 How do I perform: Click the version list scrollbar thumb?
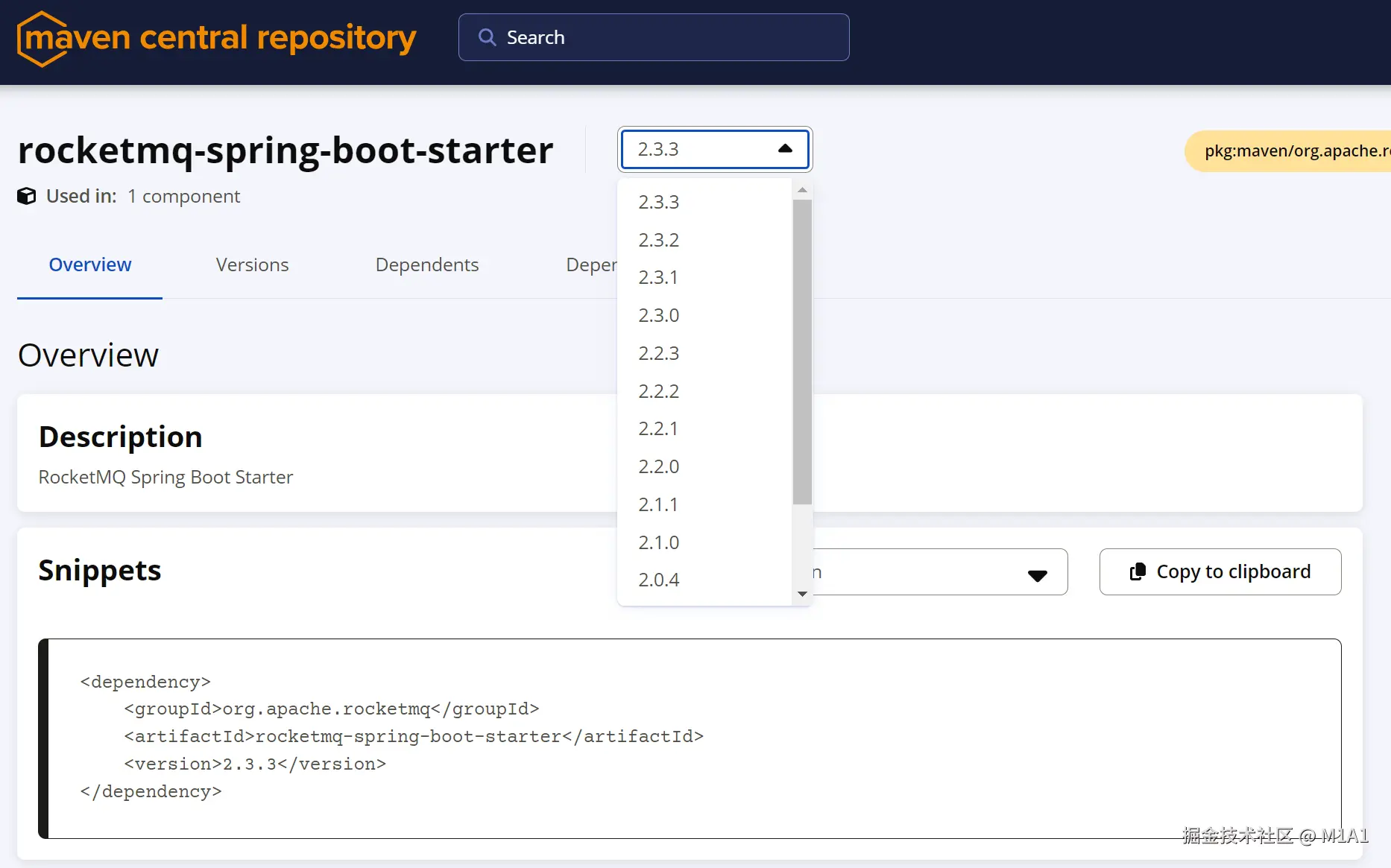802,352
